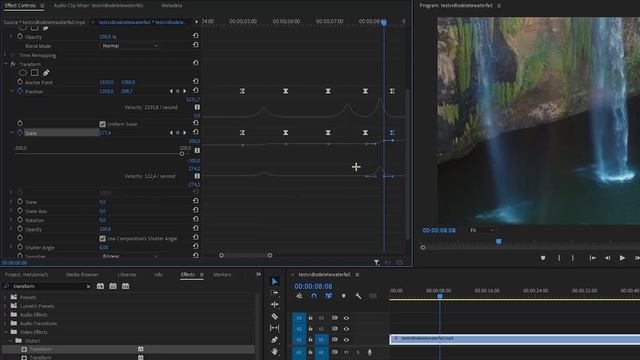Collapse the Scale property graph
This screenshot has height=360, width=640.
[x=11, y=133]
